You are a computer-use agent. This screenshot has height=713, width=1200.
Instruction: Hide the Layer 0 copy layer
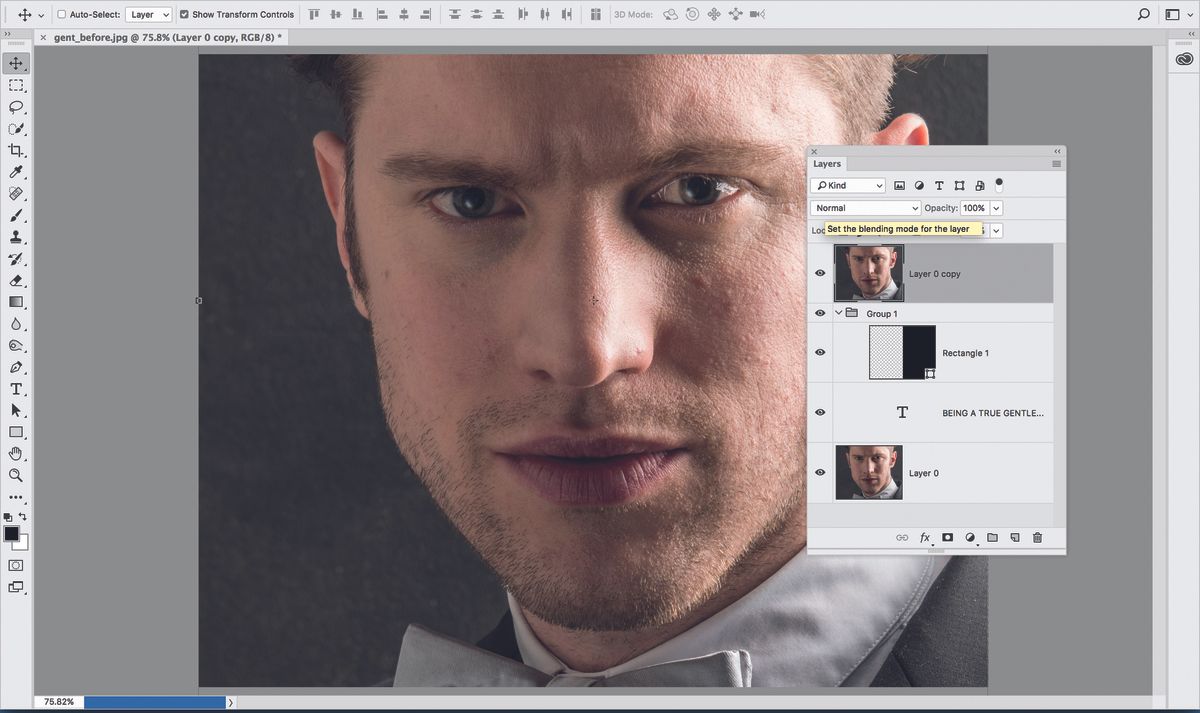point(820,272)
